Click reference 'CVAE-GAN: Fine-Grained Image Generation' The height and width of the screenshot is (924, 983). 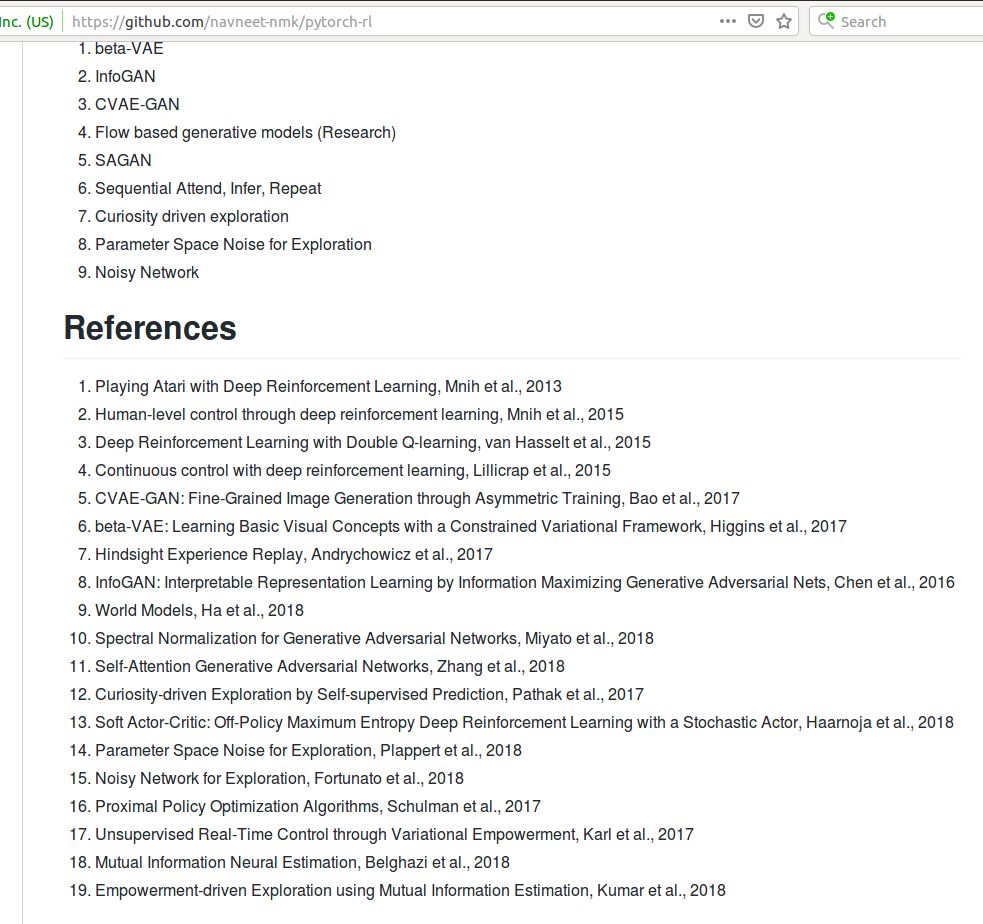tap(418, 498)
